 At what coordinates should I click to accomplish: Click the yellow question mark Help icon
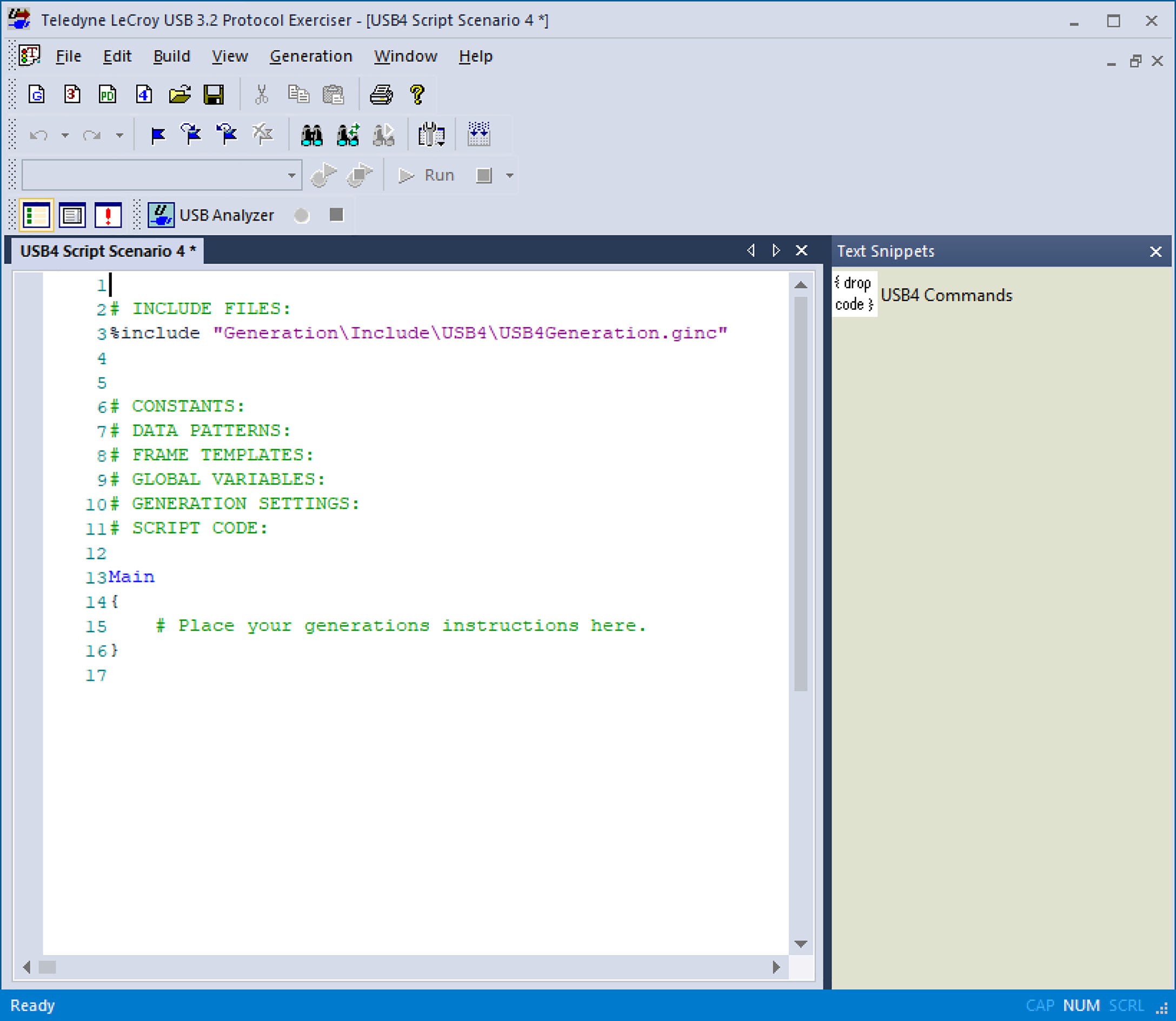click(x=417, y=94)
